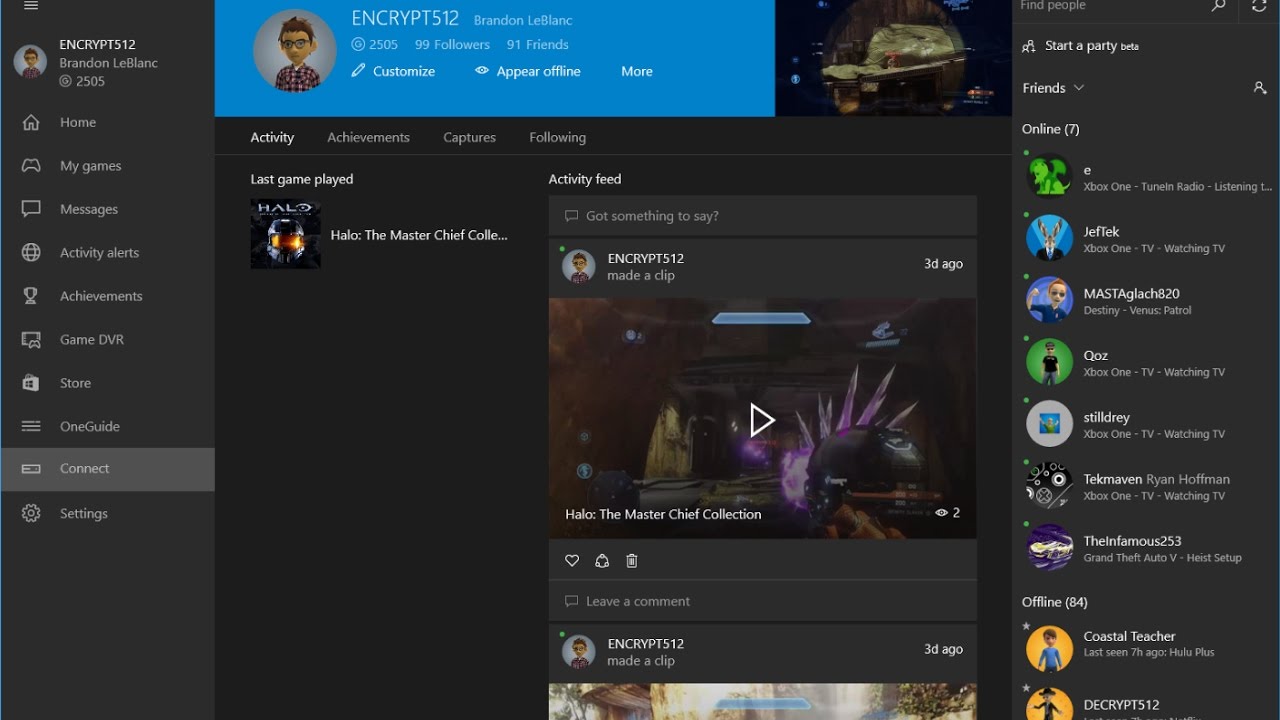Open the More profile menu
This screenshot has height=720, width=1280.
click(x=637, y=71)
